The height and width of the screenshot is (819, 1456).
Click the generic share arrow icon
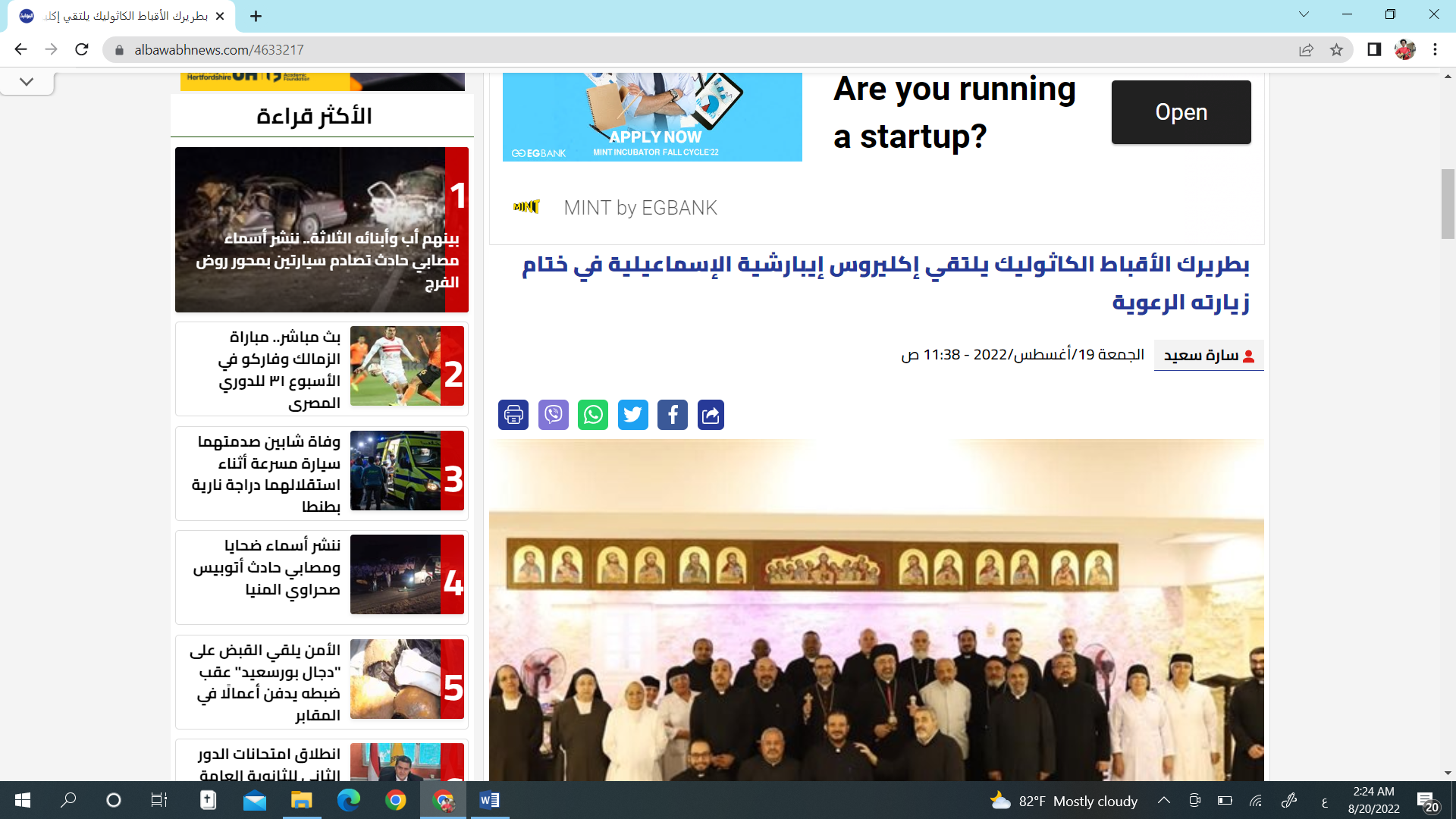(711, 415)
